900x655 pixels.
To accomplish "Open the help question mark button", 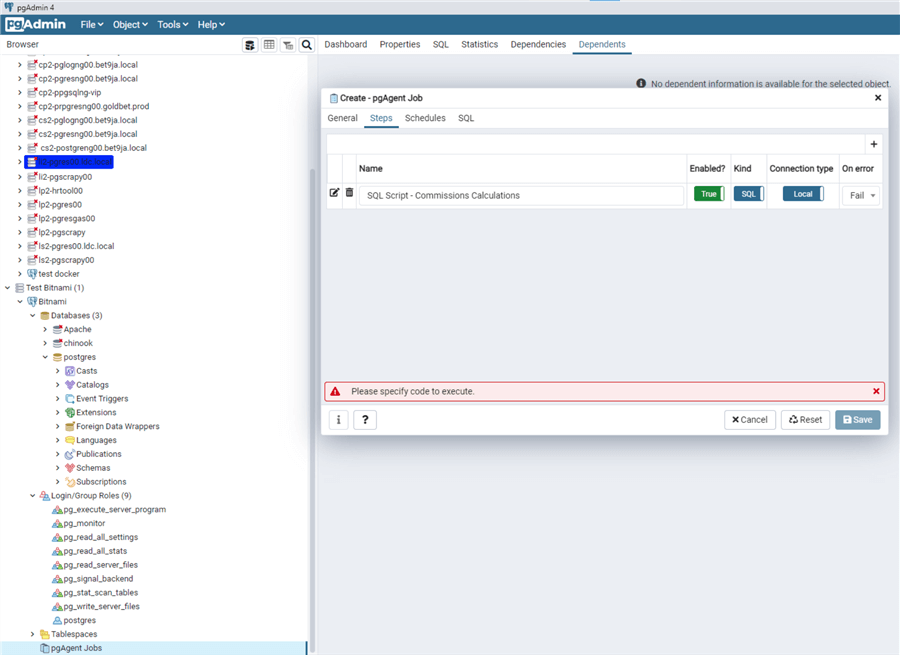I will coord(365,420).
